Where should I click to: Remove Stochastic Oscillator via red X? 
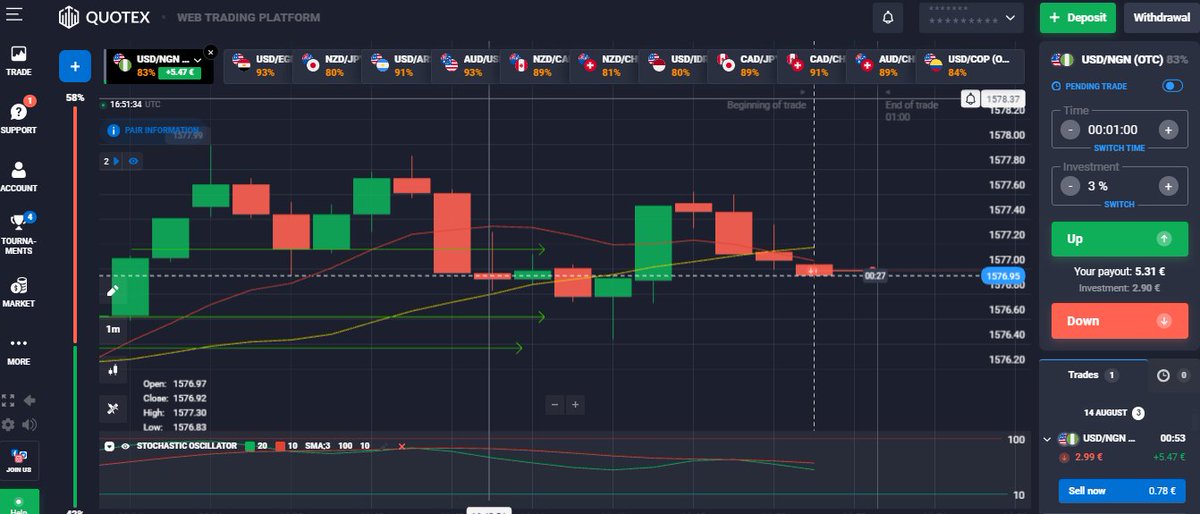click(402, 446)
